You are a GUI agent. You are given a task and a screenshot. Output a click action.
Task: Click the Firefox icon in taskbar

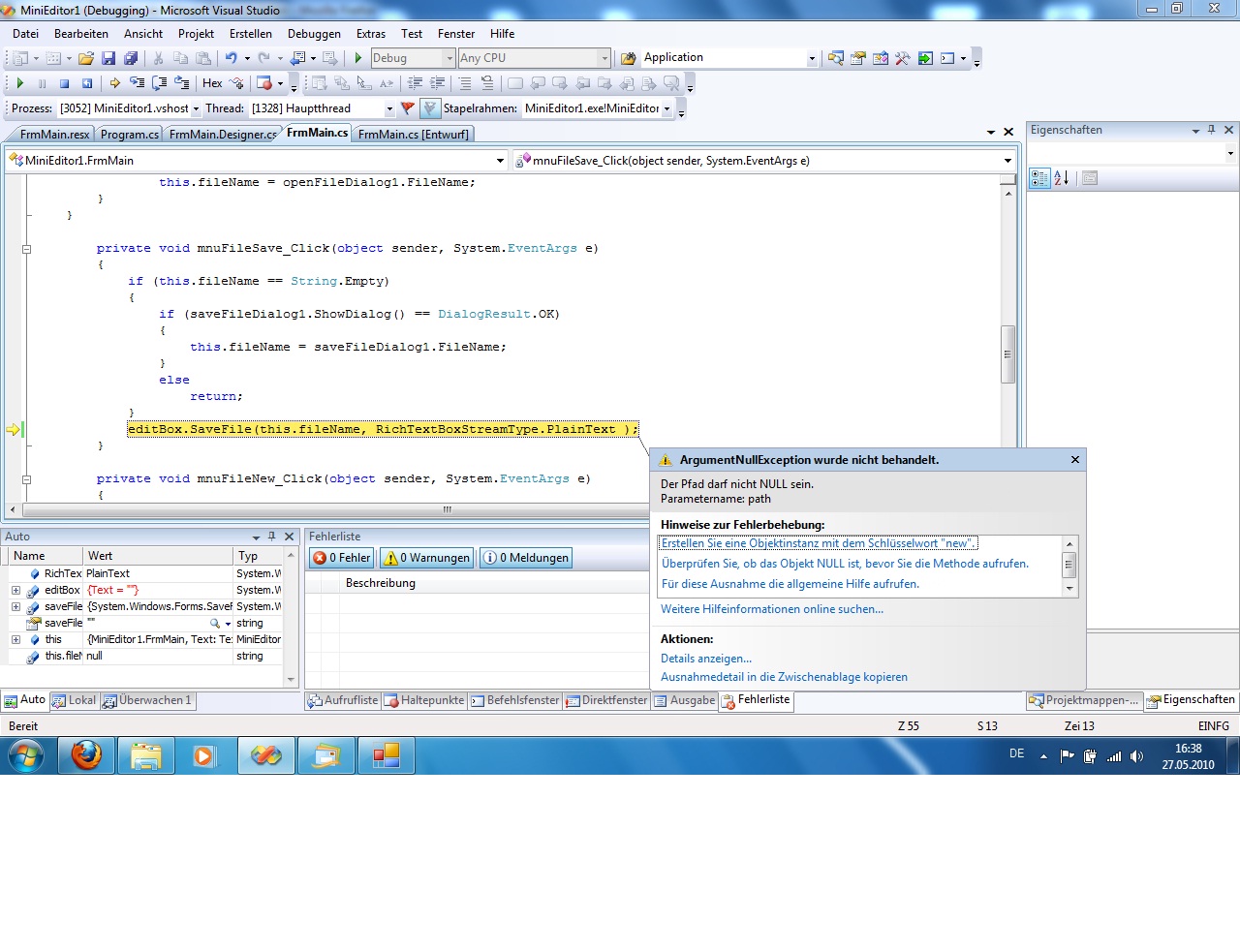pos(86,754)
